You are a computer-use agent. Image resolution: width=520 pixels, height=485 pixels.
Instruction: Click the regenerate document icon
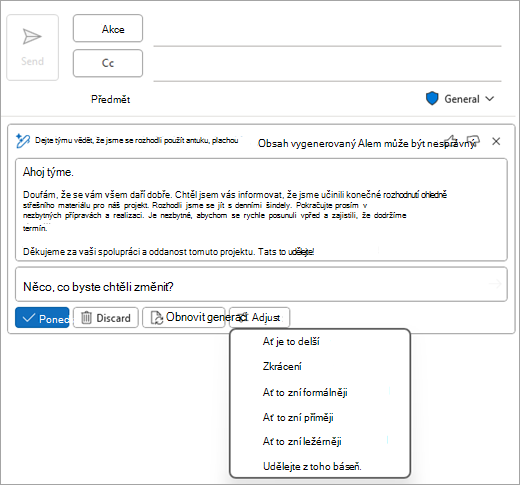[x=156, y=318]
